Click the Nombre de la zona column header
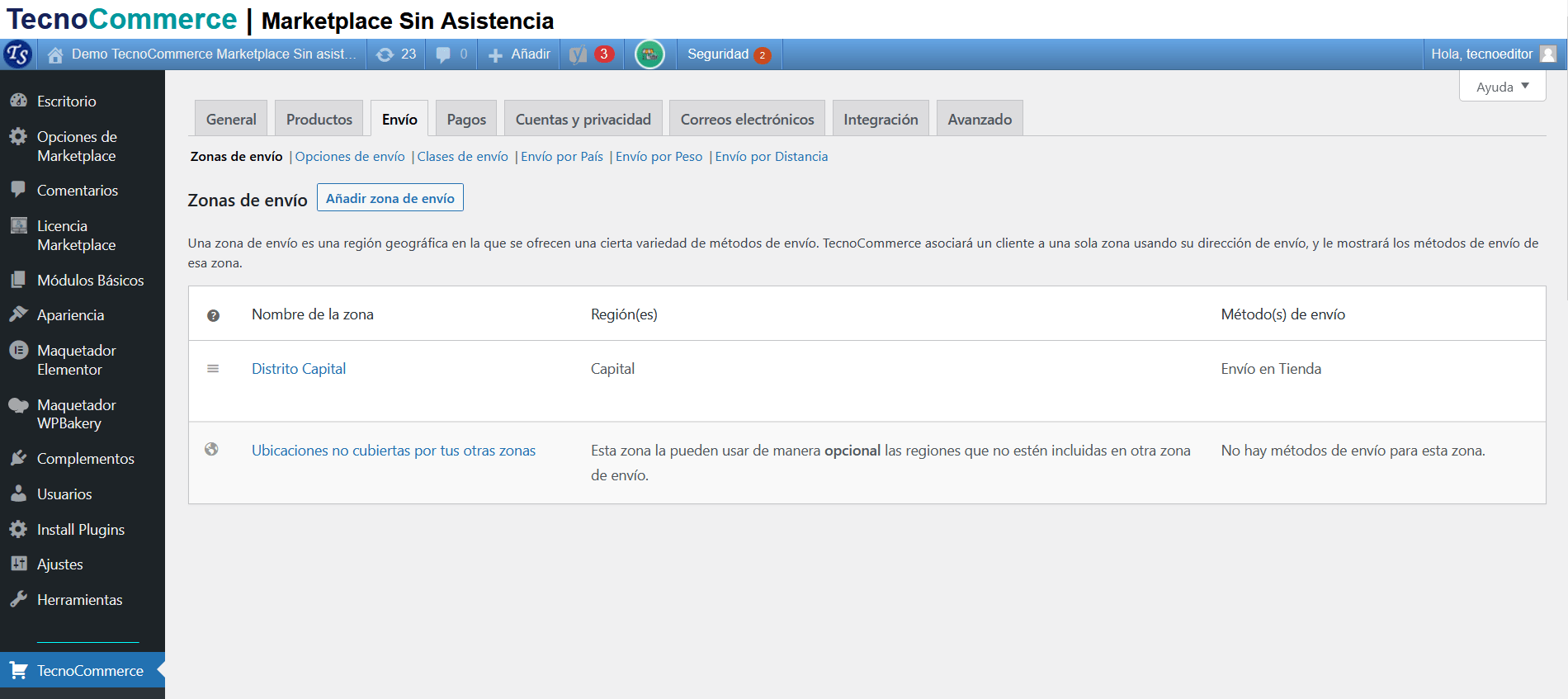Image resolution: width=1568 pixels, height=699 pixels. (x=313, y=314)
